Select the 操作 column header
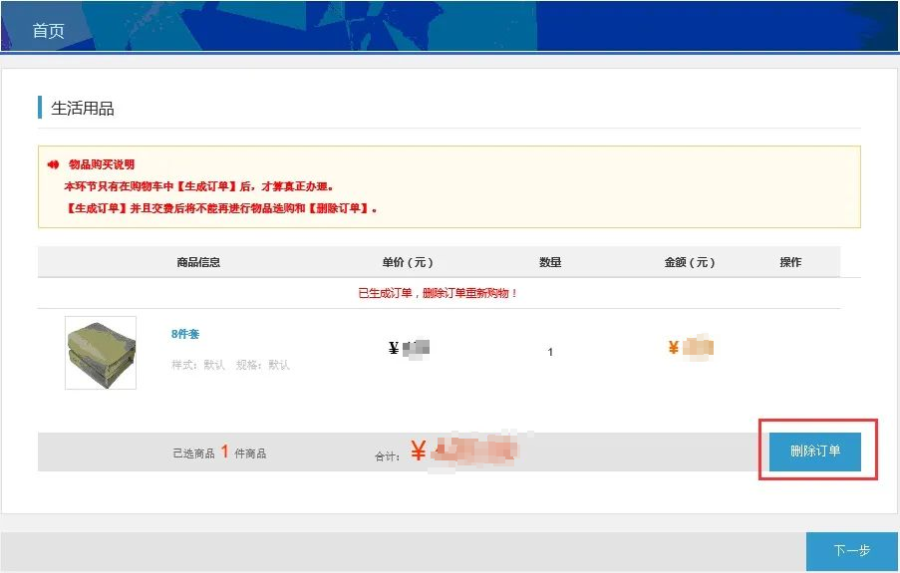This screenshot has width=900, height=573. click(x=790, y=262)
